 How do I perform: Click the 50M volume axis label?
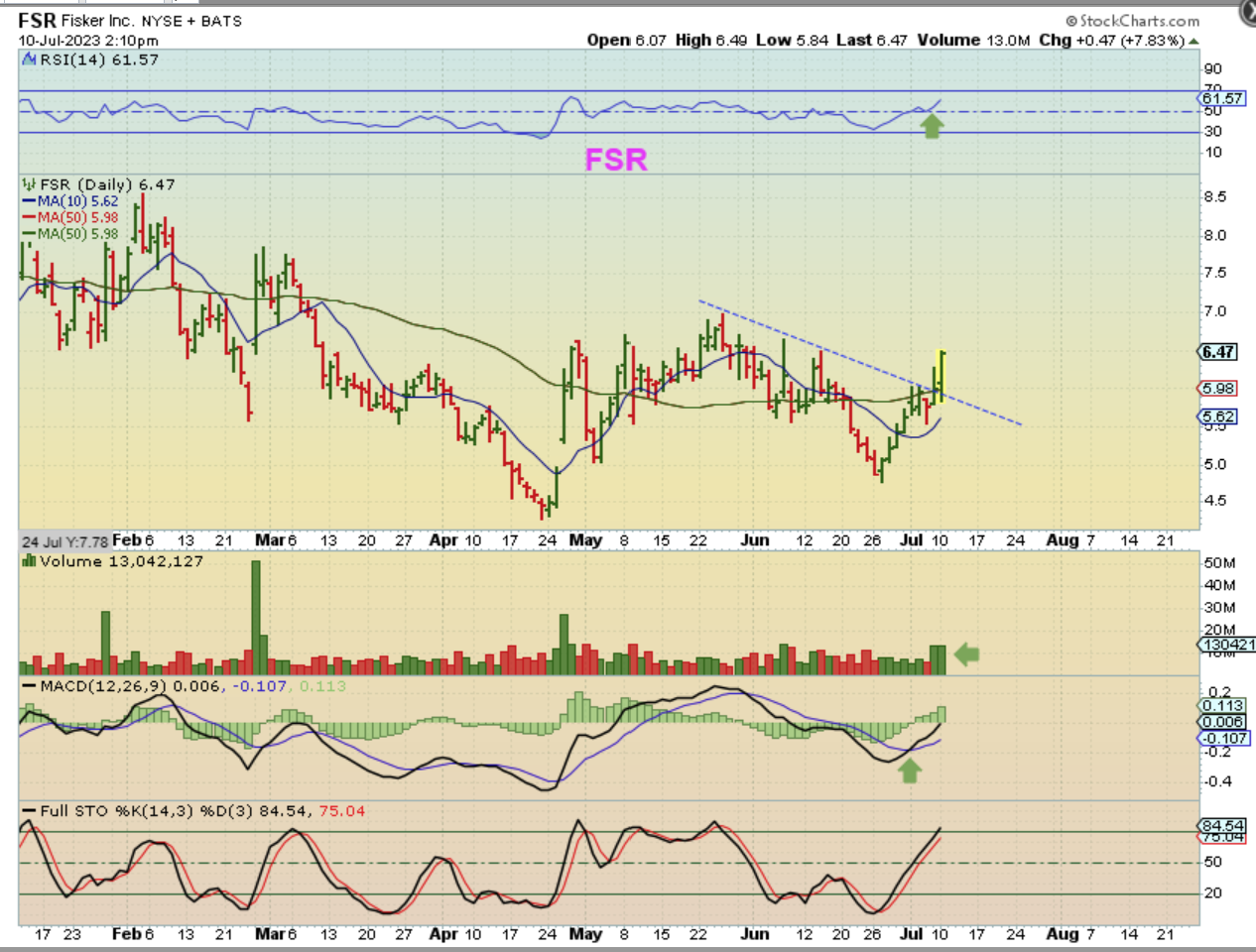coord(1219,563)
